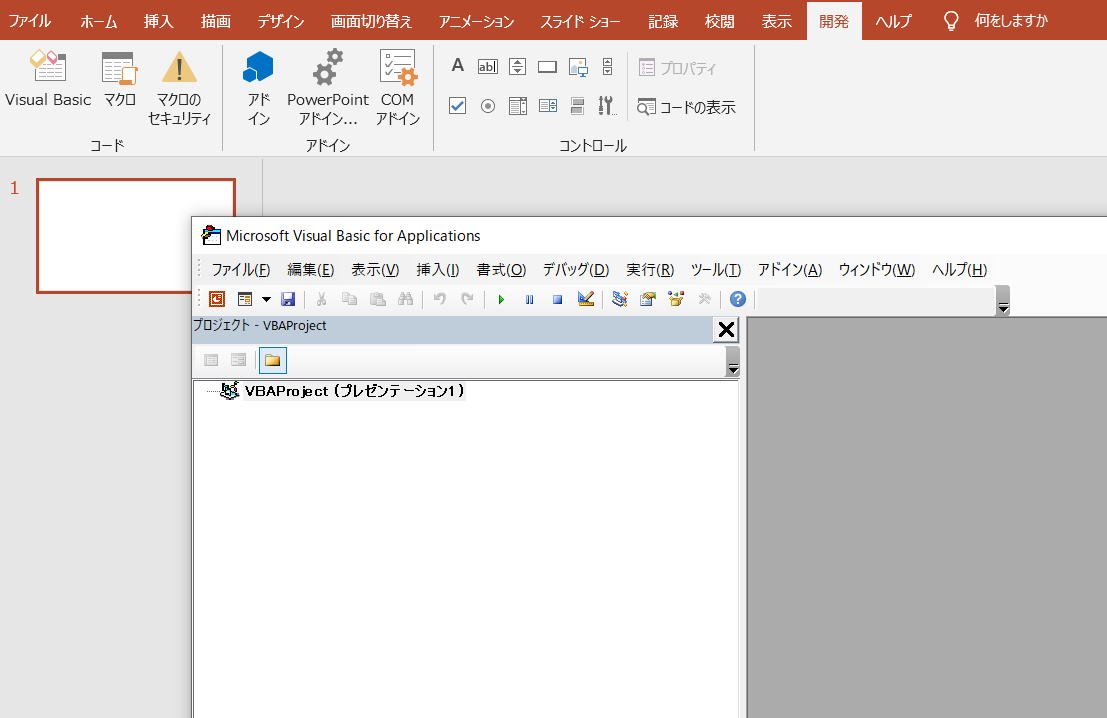Run the macro with the green play icon
1107x718 pixels.
[x=501, y=299]
